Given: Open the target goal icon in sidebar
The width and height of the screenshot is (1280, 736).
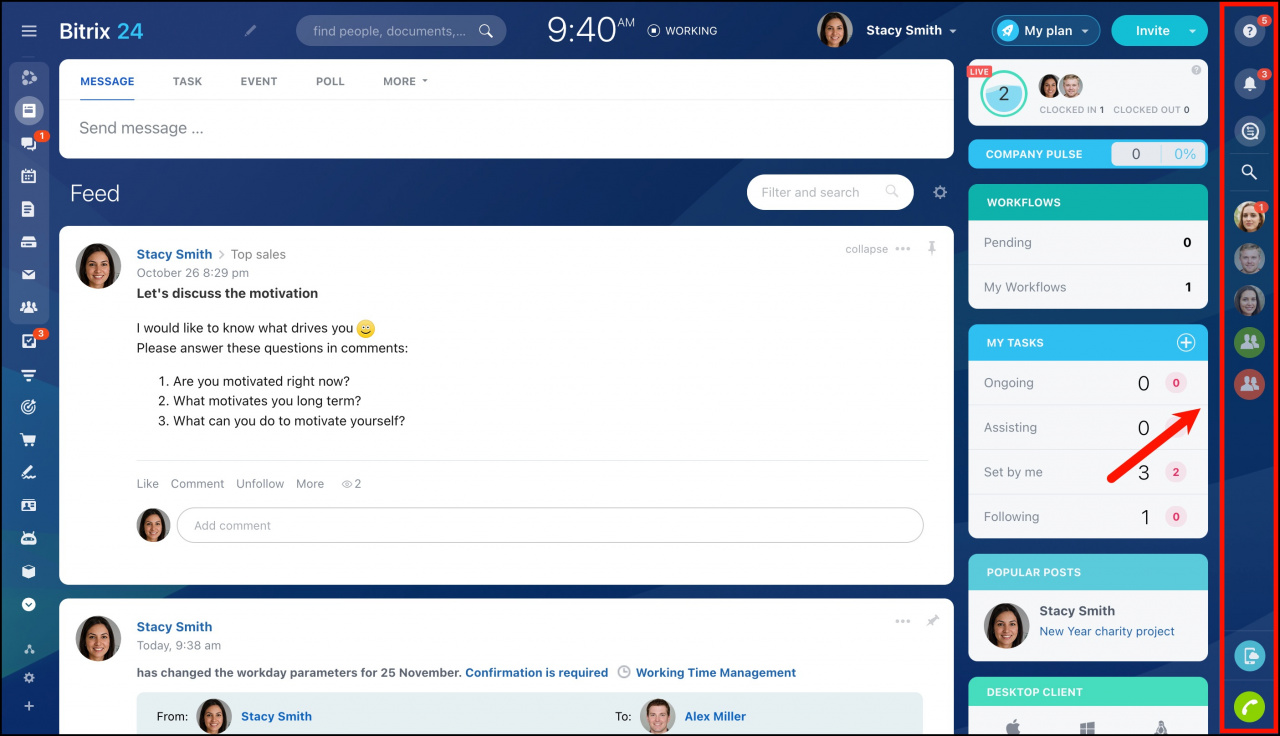Looking at the screenshot, I should coord(28,407).
